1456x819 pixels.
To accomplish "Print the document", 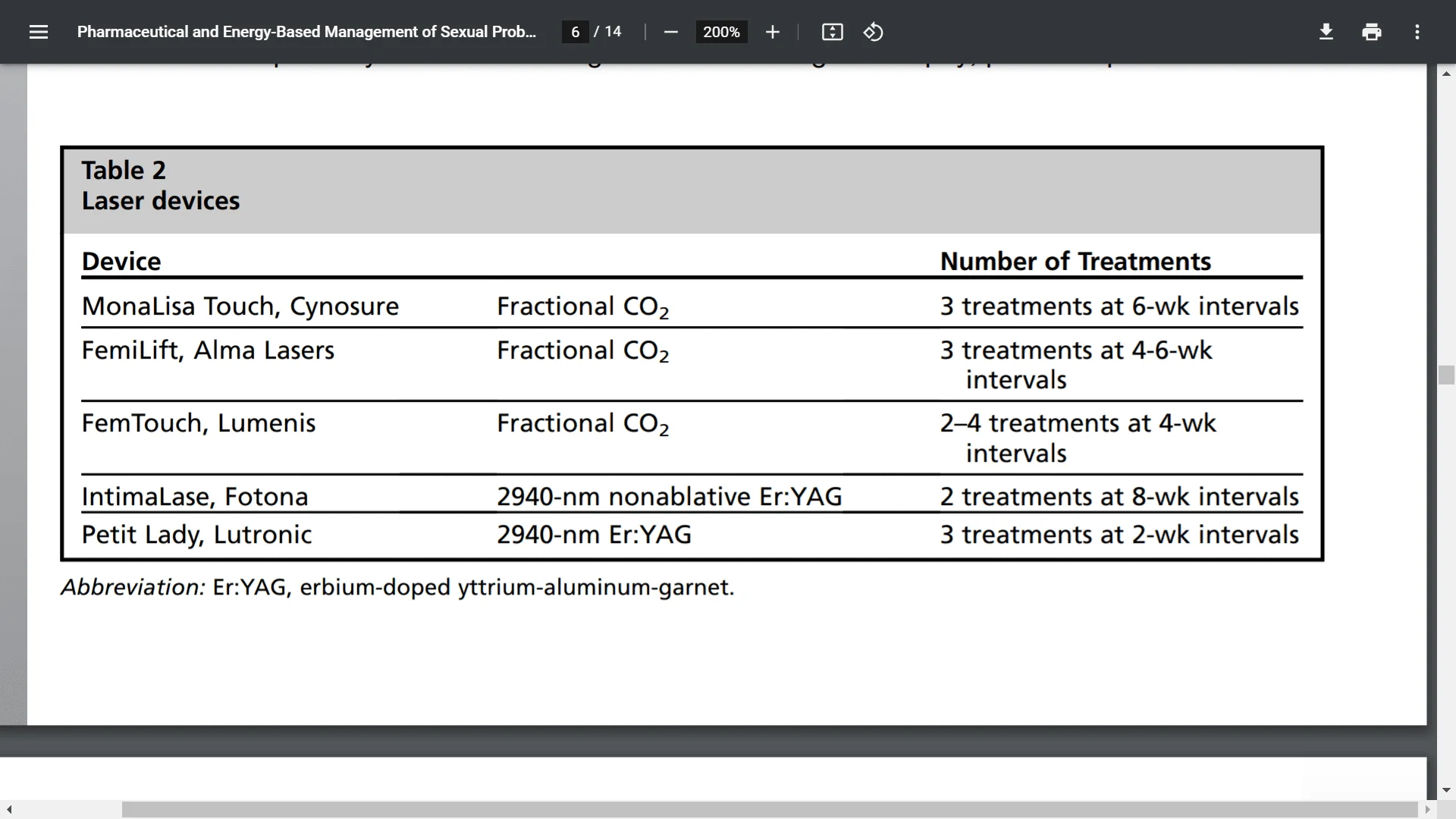I will 1371,32.
